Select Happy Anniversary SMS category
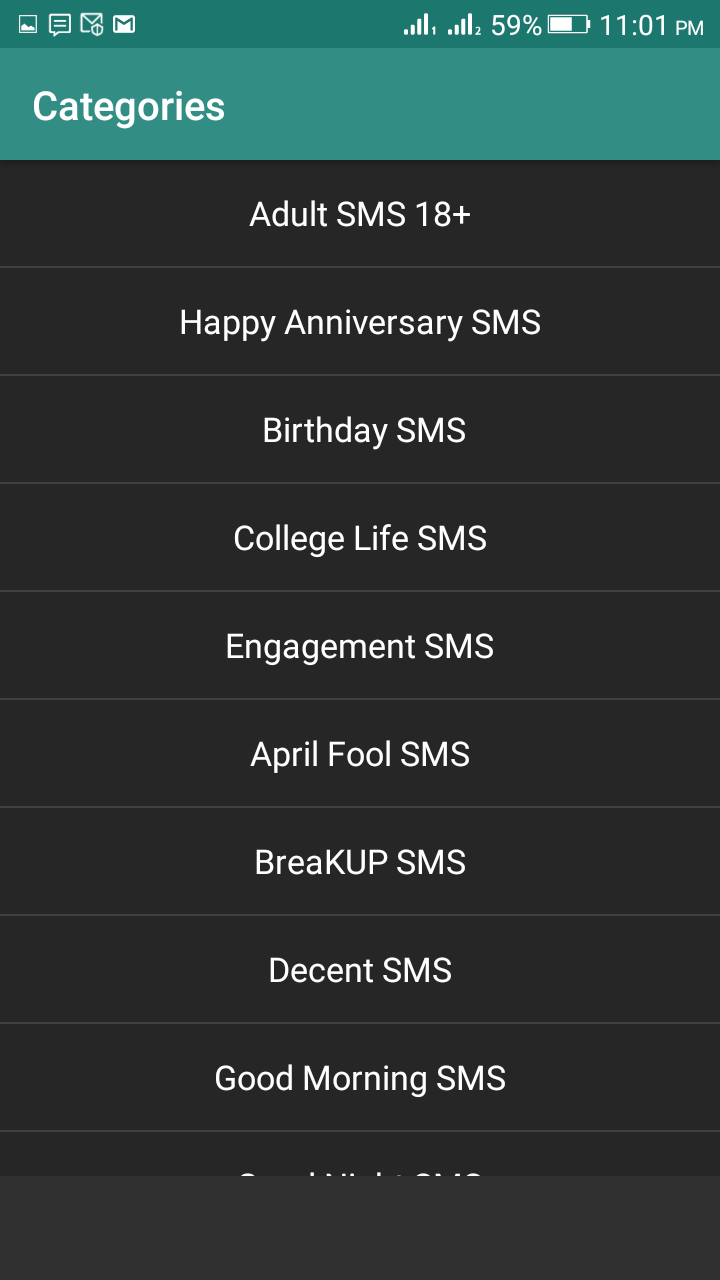Screen dimensions: 720x1280 [360, 322]
